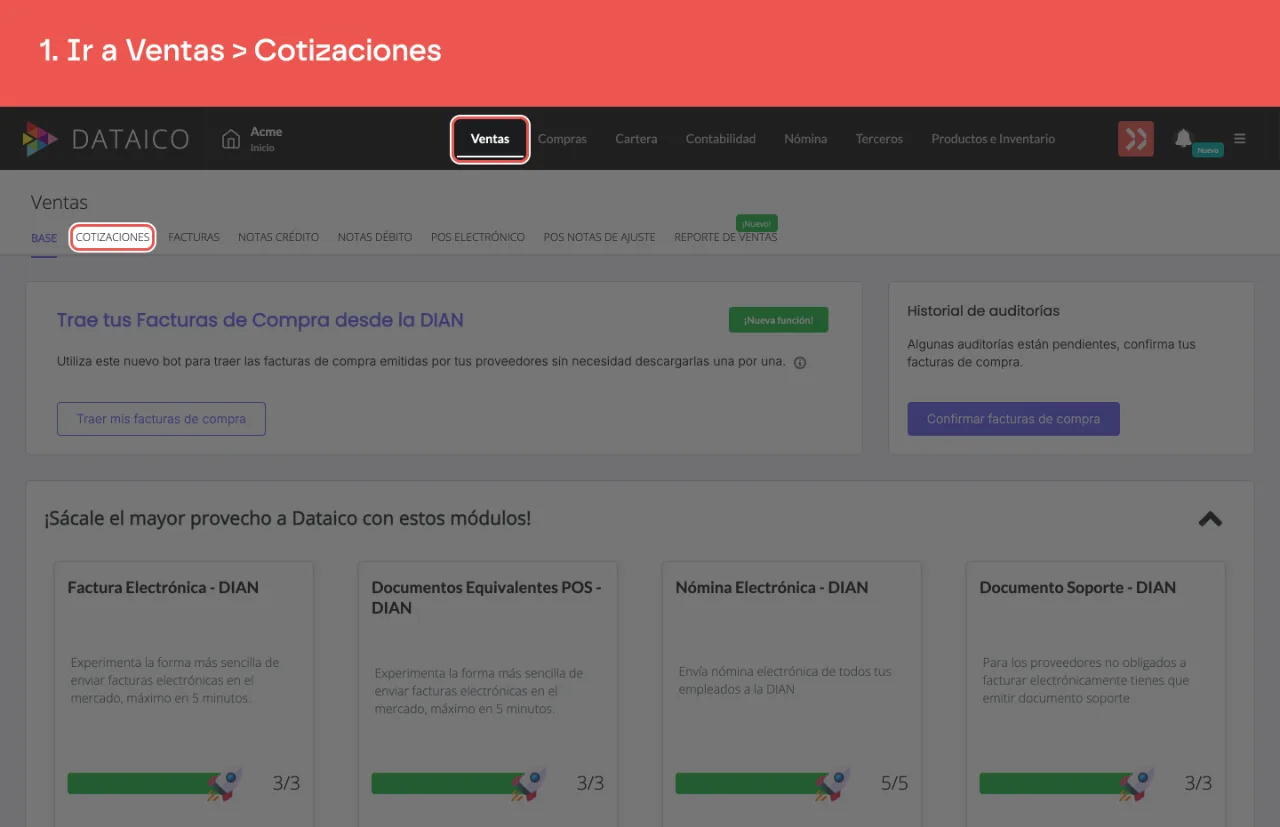Viewport: 1280px width, 827px height.
Task: Open the Documento Soporte - DIAN title
Action: [x=1078, y=588]
